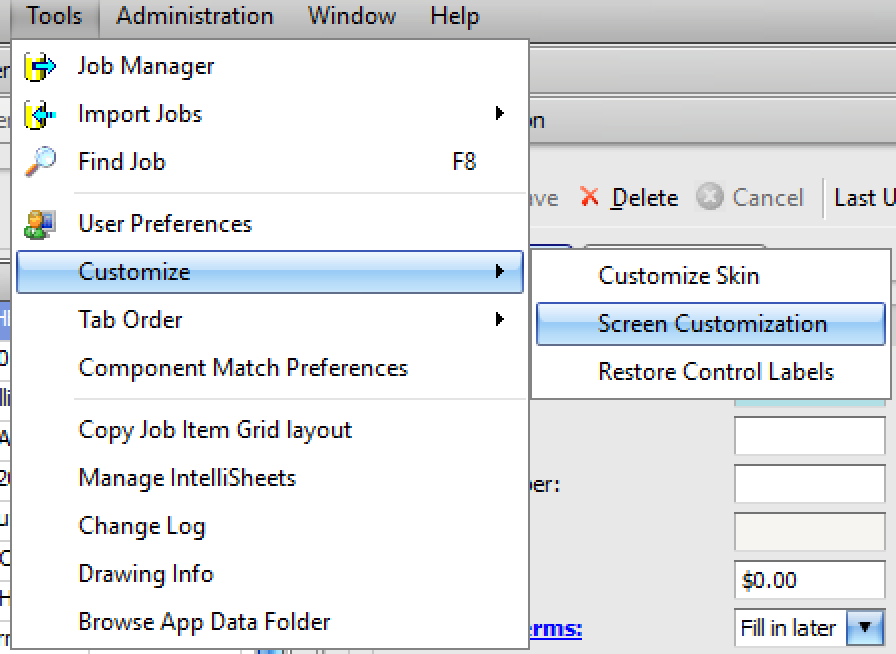Click the Job Manager icon

point(40,67)
